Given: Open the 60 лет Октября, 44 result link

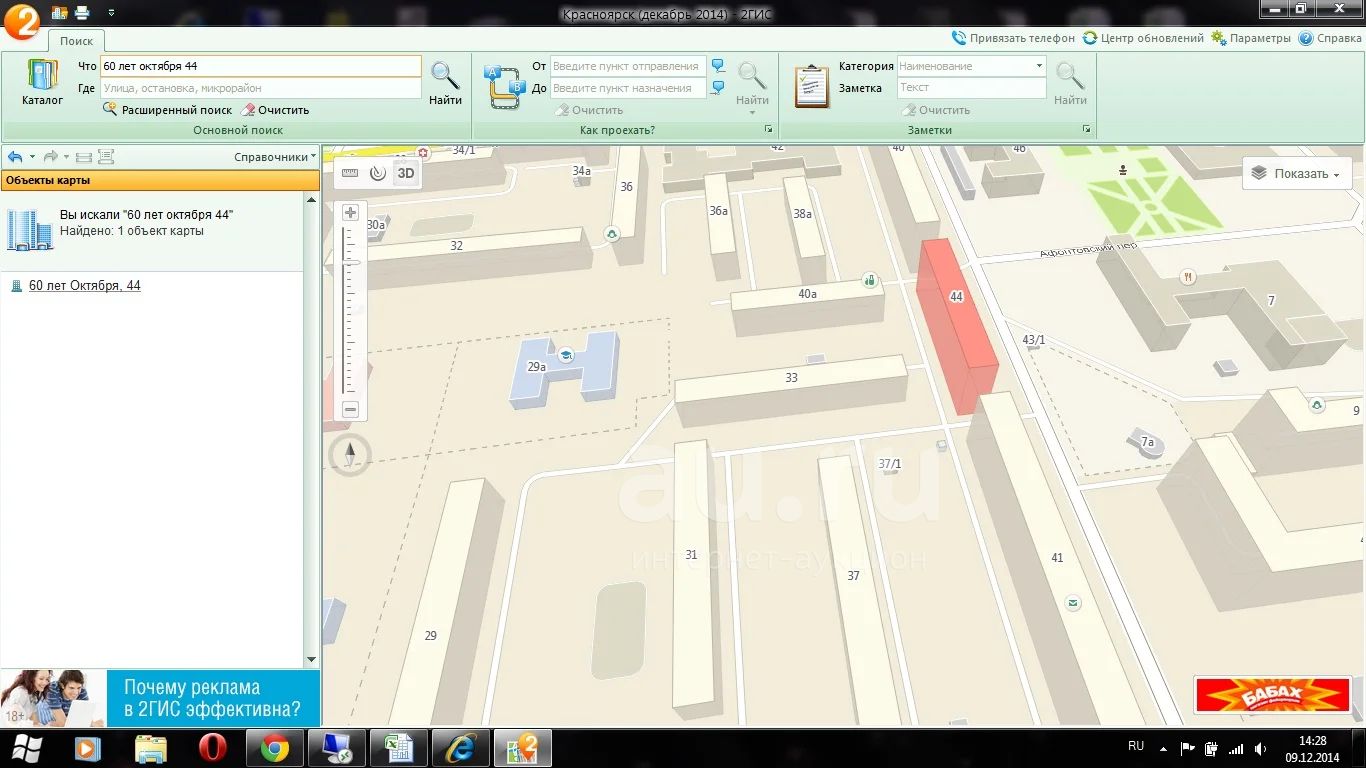Looking at the screenshot, I should pyautogui.click(x=85, y=286).
